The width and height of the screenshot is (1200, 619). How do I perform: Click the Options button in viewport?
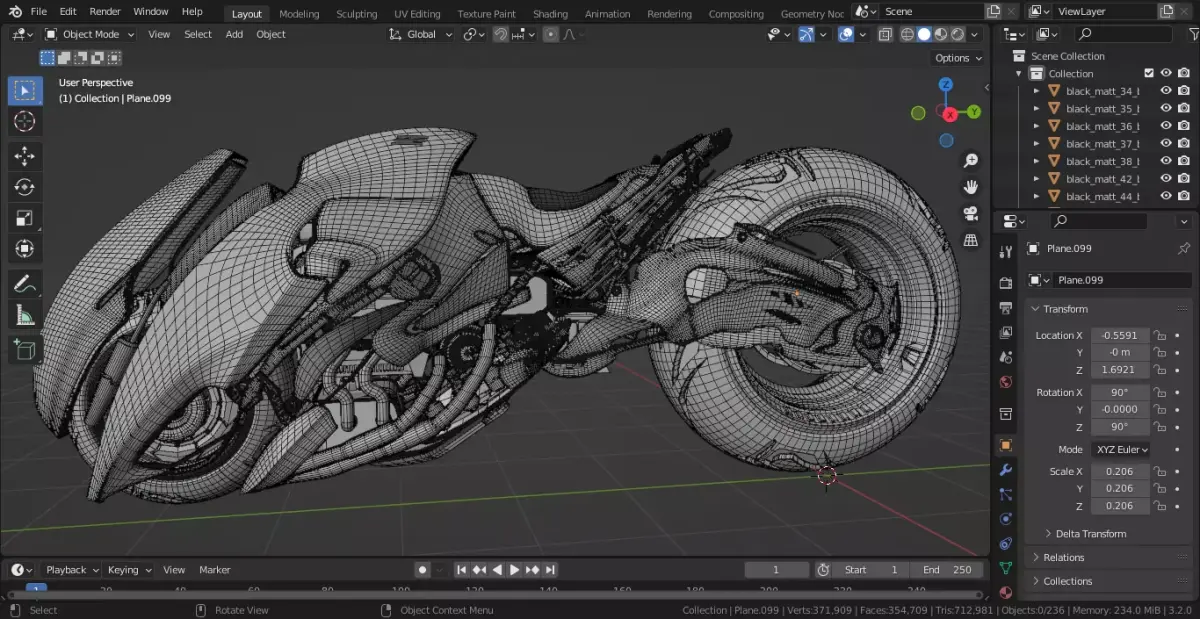[957, 58]
